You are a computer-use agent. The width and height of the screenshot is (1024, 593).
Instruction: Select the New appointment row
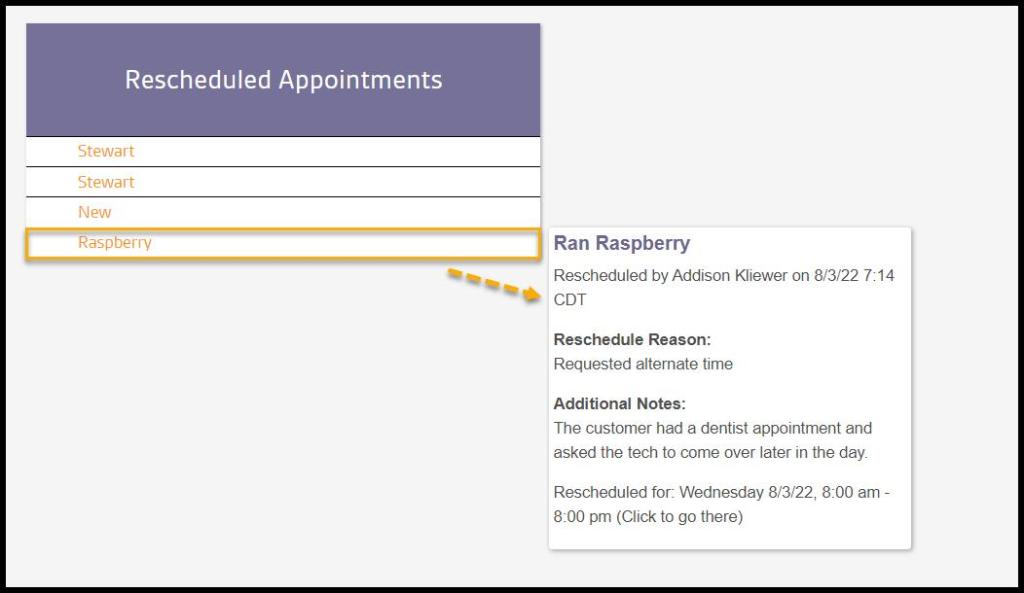[x=95, y=212]
